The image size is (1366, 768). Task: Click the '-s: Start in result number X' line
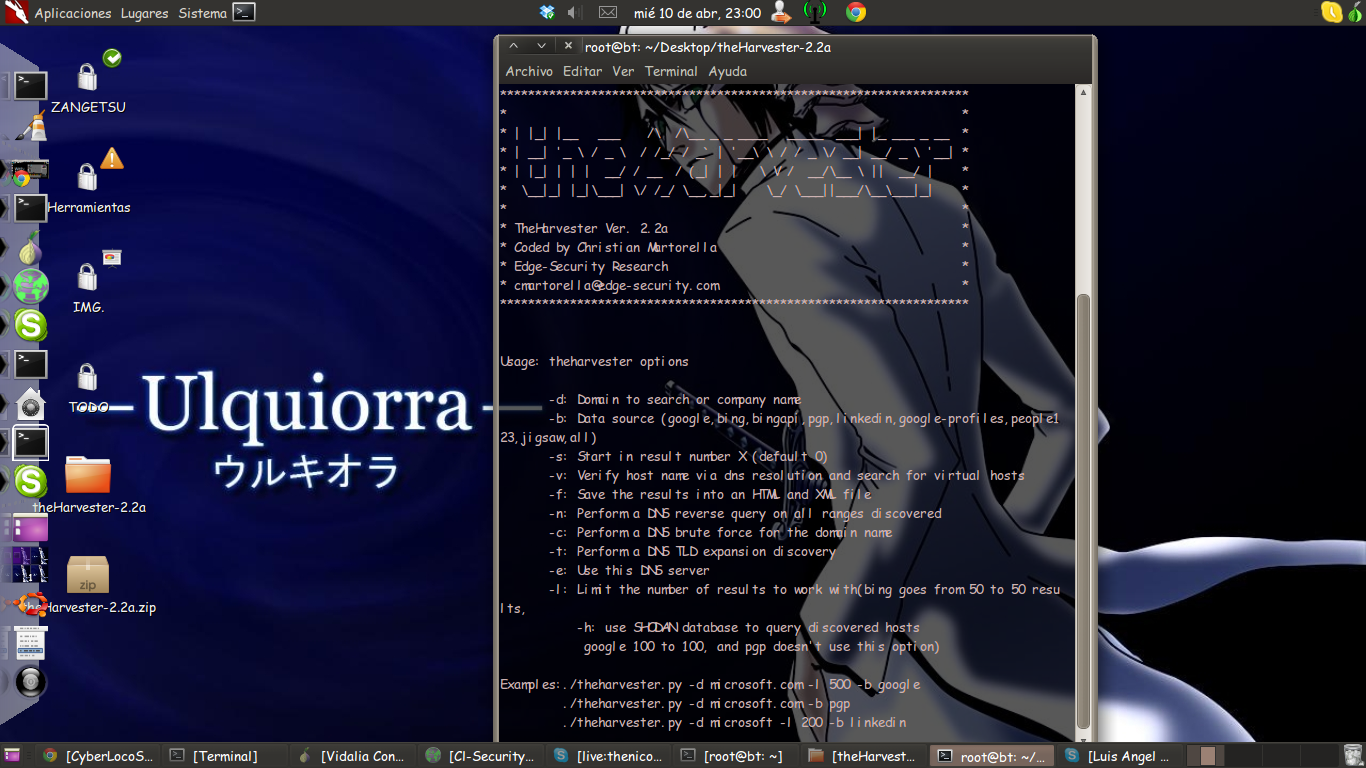(x=688, y=456)
